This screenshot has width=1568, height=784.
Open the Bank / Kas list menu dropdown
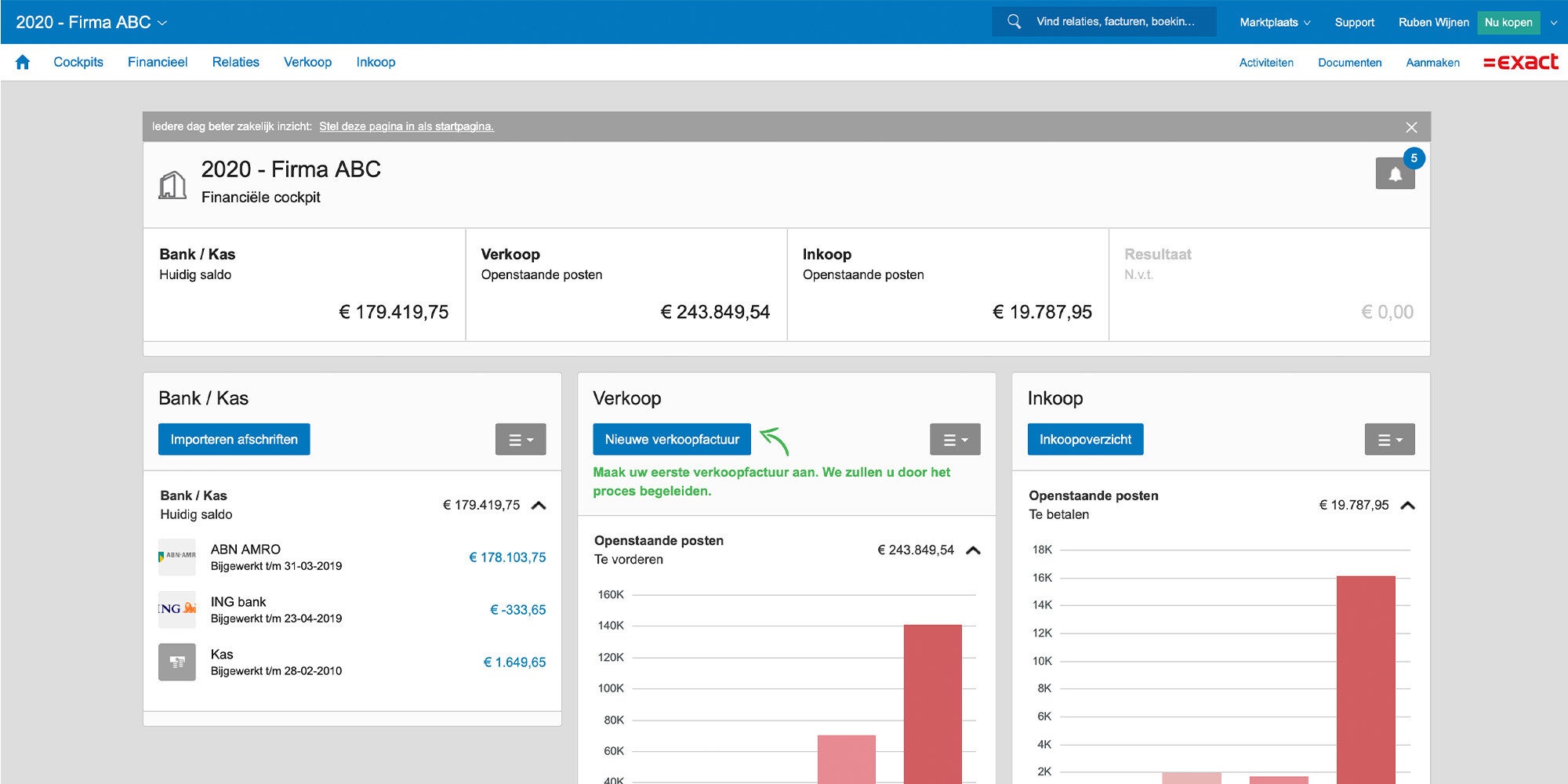click(x=521, y=440)
